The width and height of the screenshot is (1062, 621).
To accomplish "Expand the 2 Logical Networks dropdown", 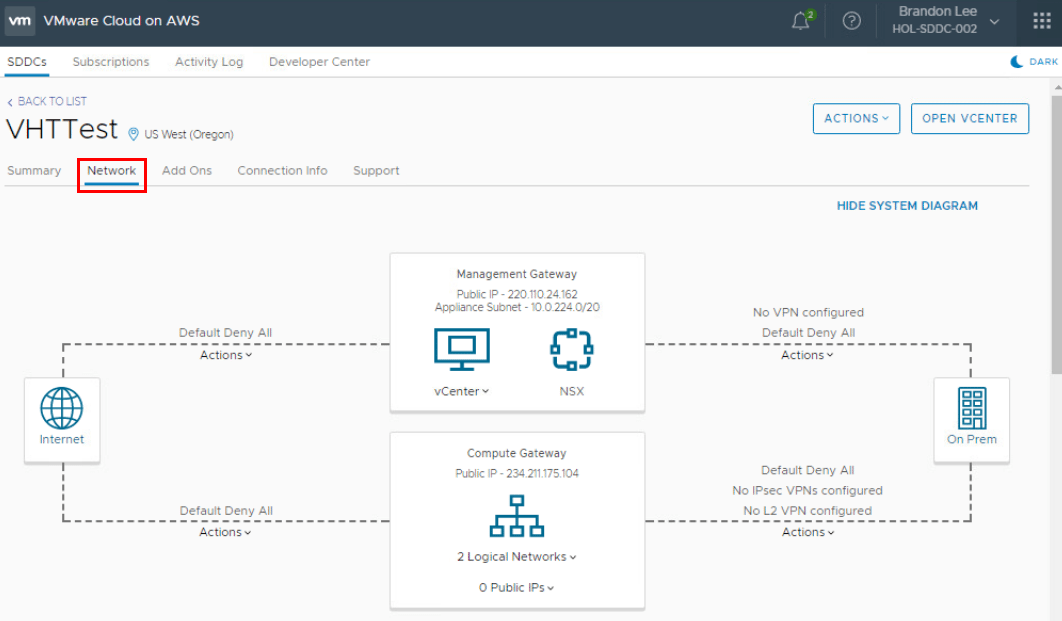I will [516, 557].
